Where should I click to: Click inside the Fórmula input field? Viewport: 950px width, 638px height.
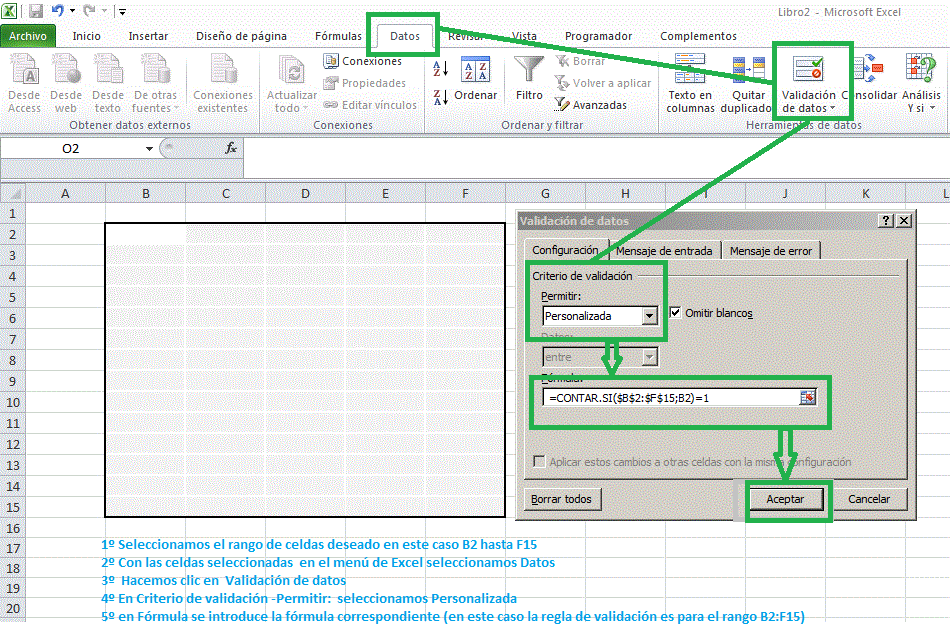tap(672, 397)
